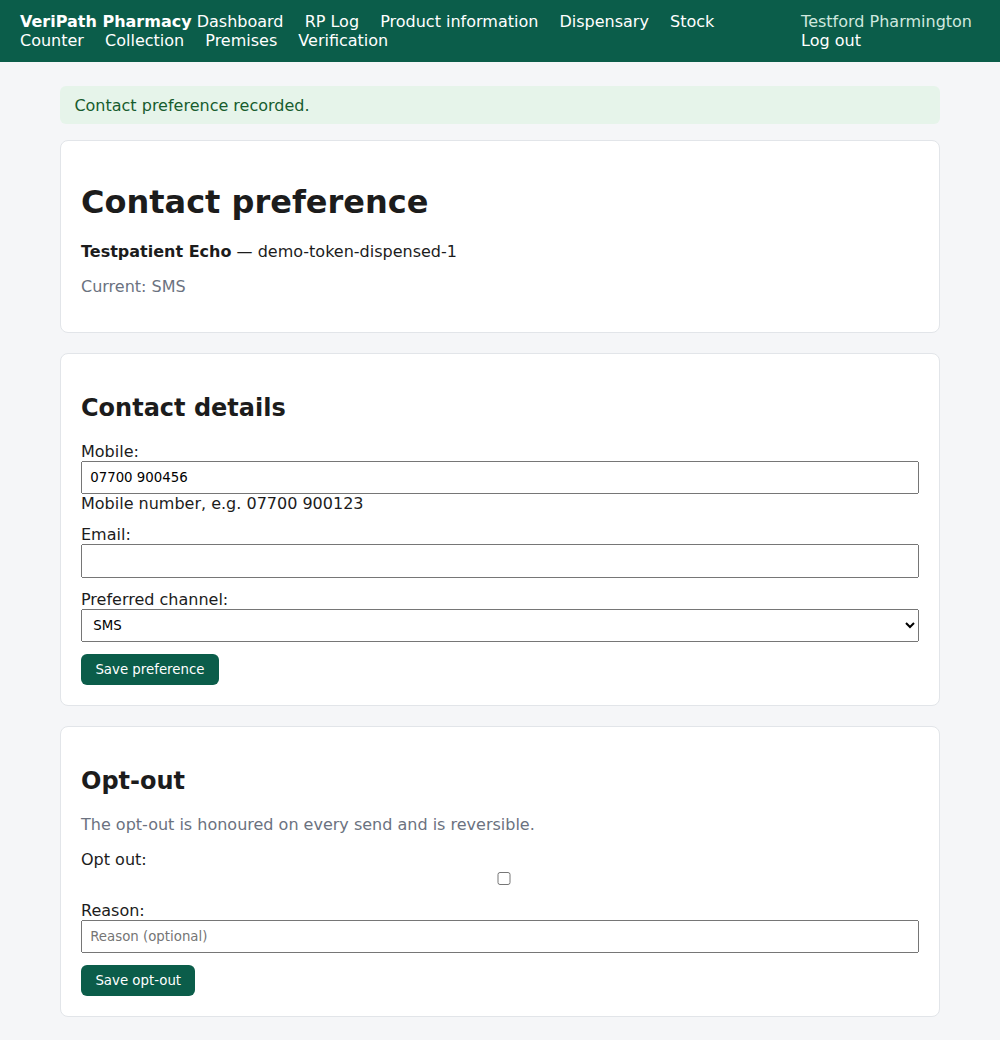Click the 'Reason:' field label
Screen dimensions: 1000x1040
(x=113, y=911)
